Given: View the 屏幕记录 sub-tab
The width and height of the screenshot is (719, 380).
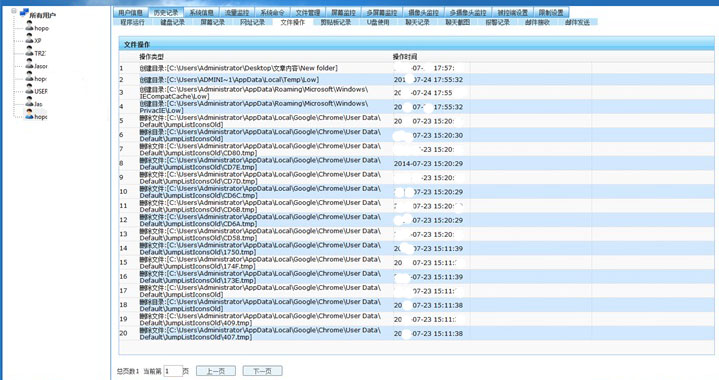Looking at the screenshot, I should tap(212, 22).
